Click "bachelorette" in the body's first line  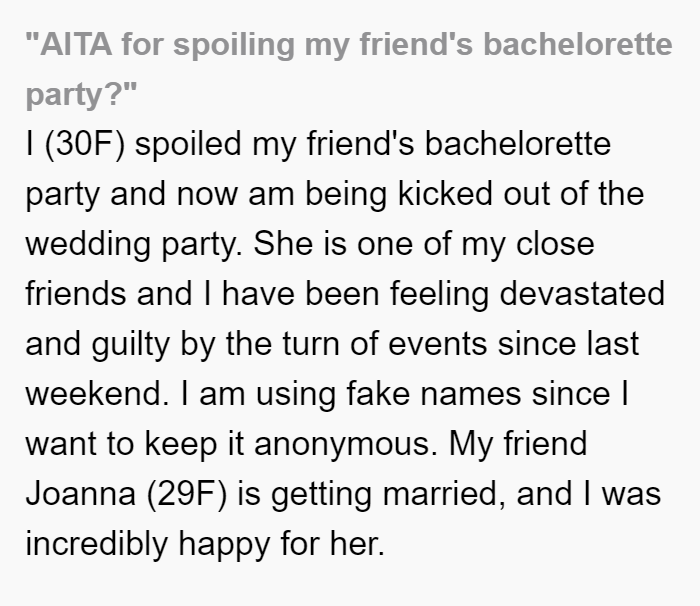[x=517, y=144]
